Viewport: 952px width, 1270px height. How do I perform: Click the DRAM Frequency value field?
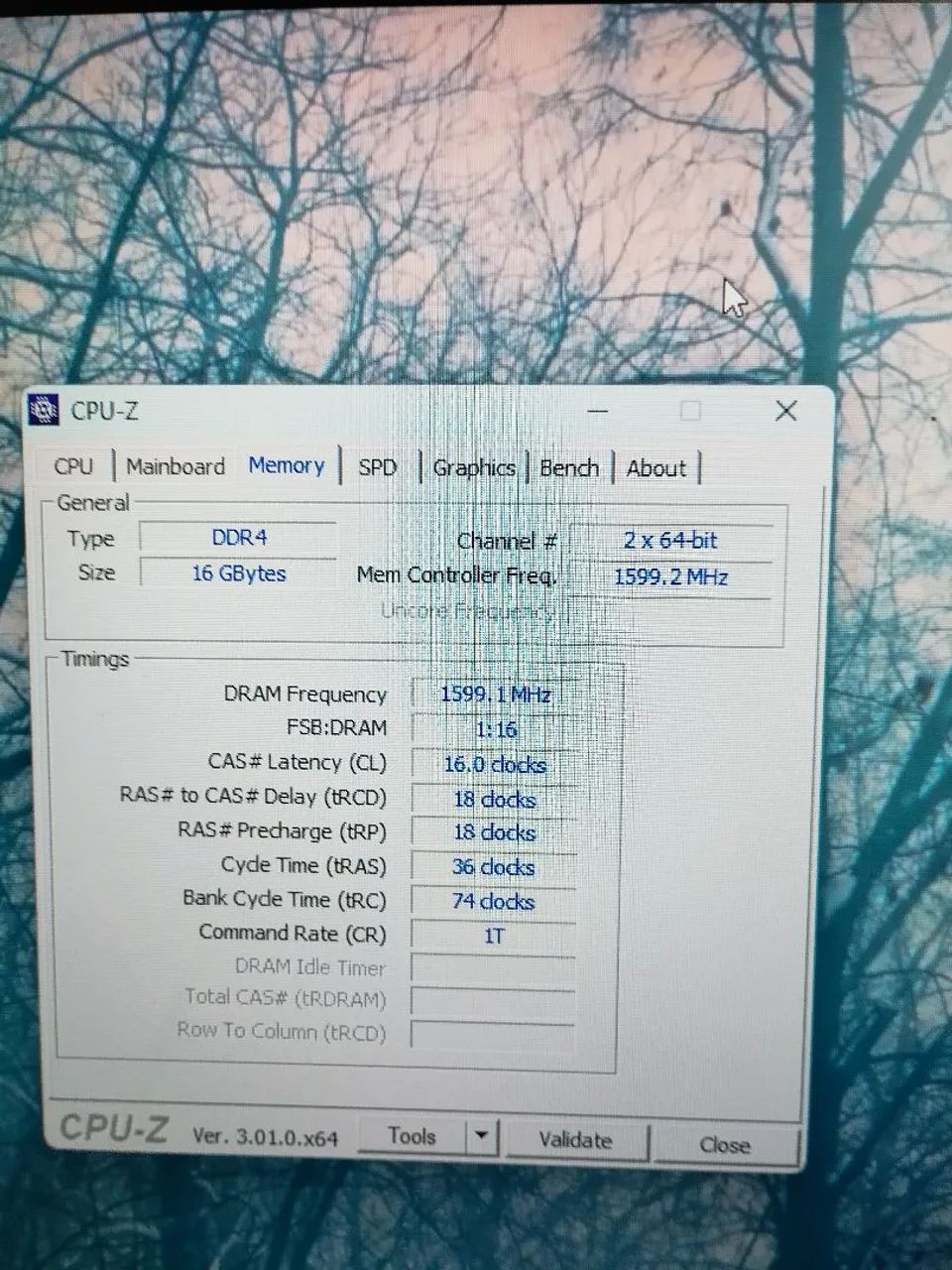point(494,695)
